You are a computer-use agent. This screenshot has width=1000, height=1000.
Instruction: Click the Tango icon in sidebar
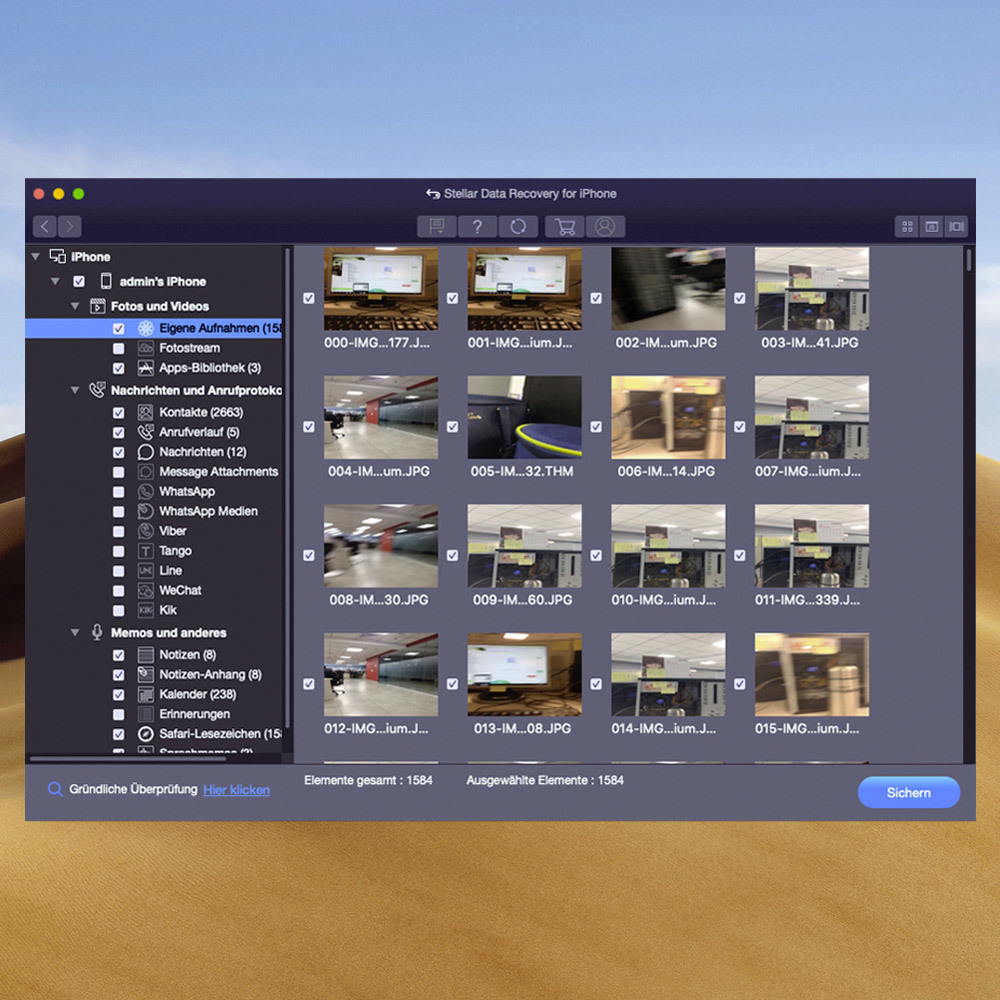pos(145,551)
